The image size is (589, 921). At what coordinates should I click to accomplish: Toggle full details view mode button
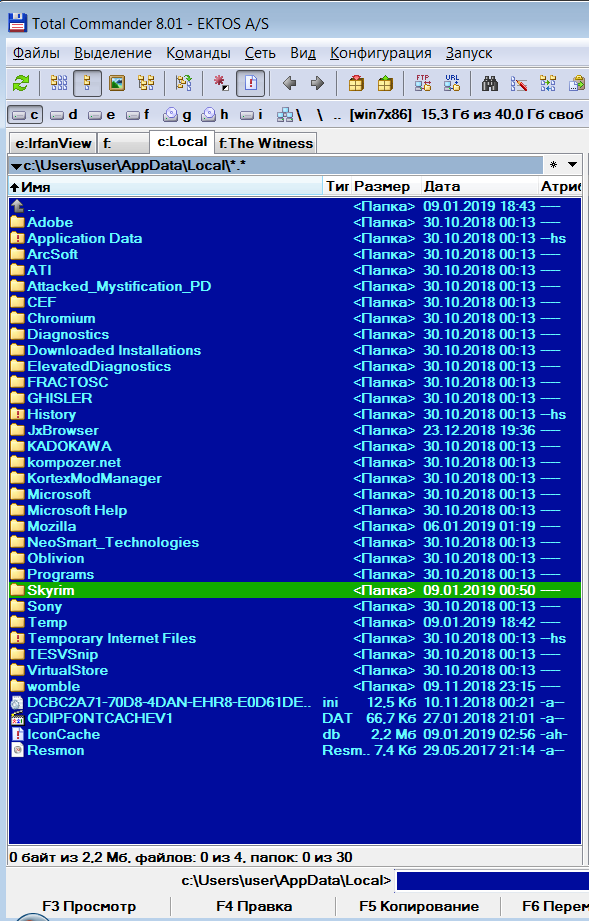point(87,83)
